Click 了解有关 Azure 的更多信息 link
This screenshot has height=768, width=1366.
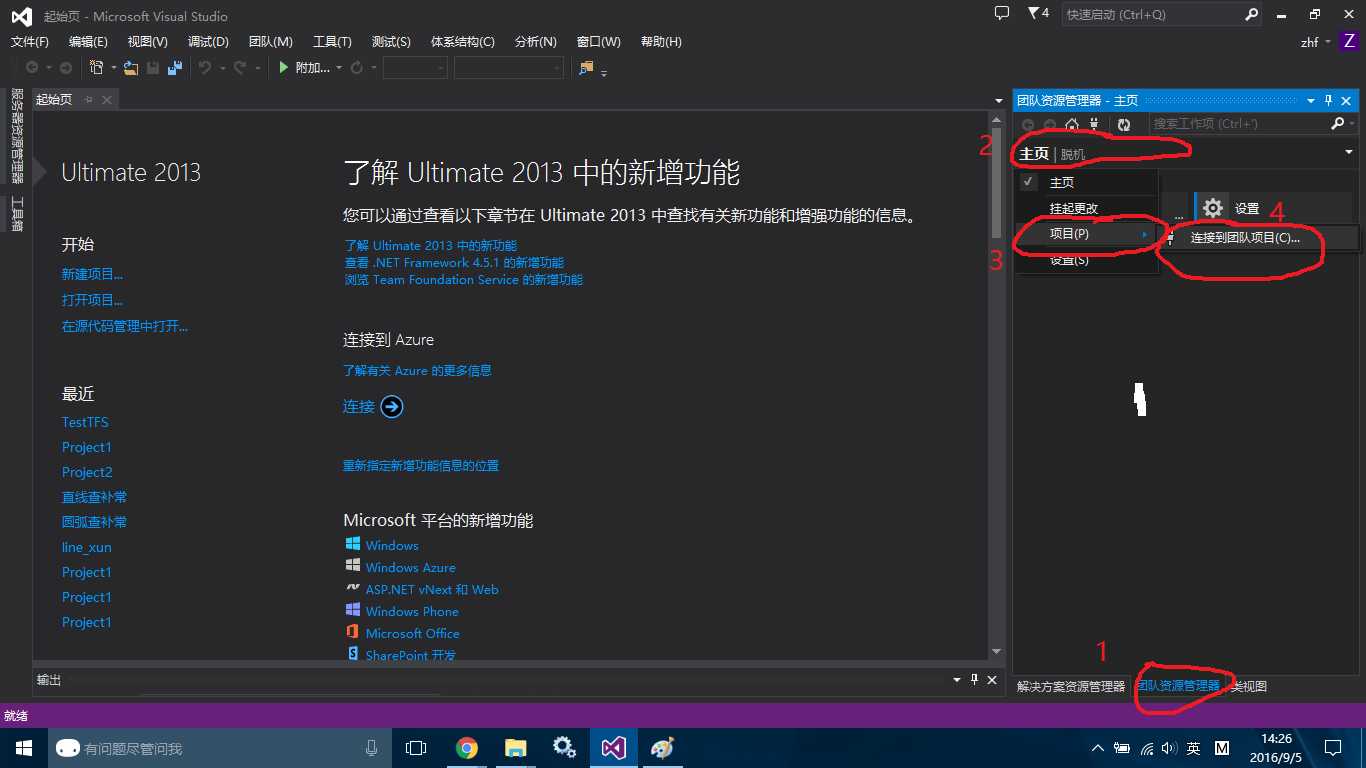point(417,370)
